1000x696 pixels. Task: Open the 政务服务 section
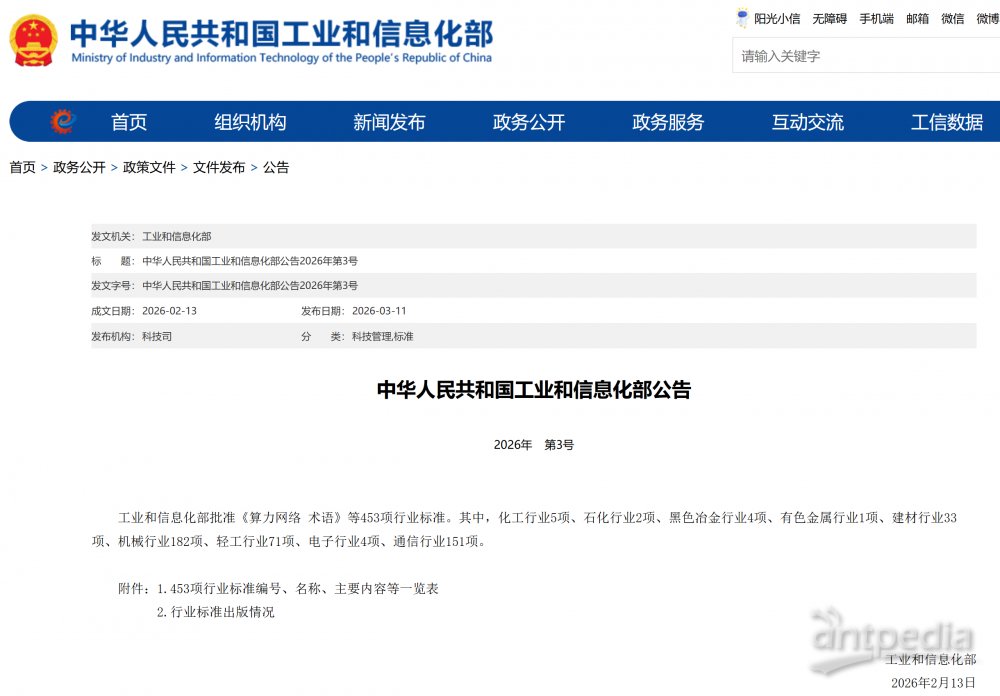666,122
